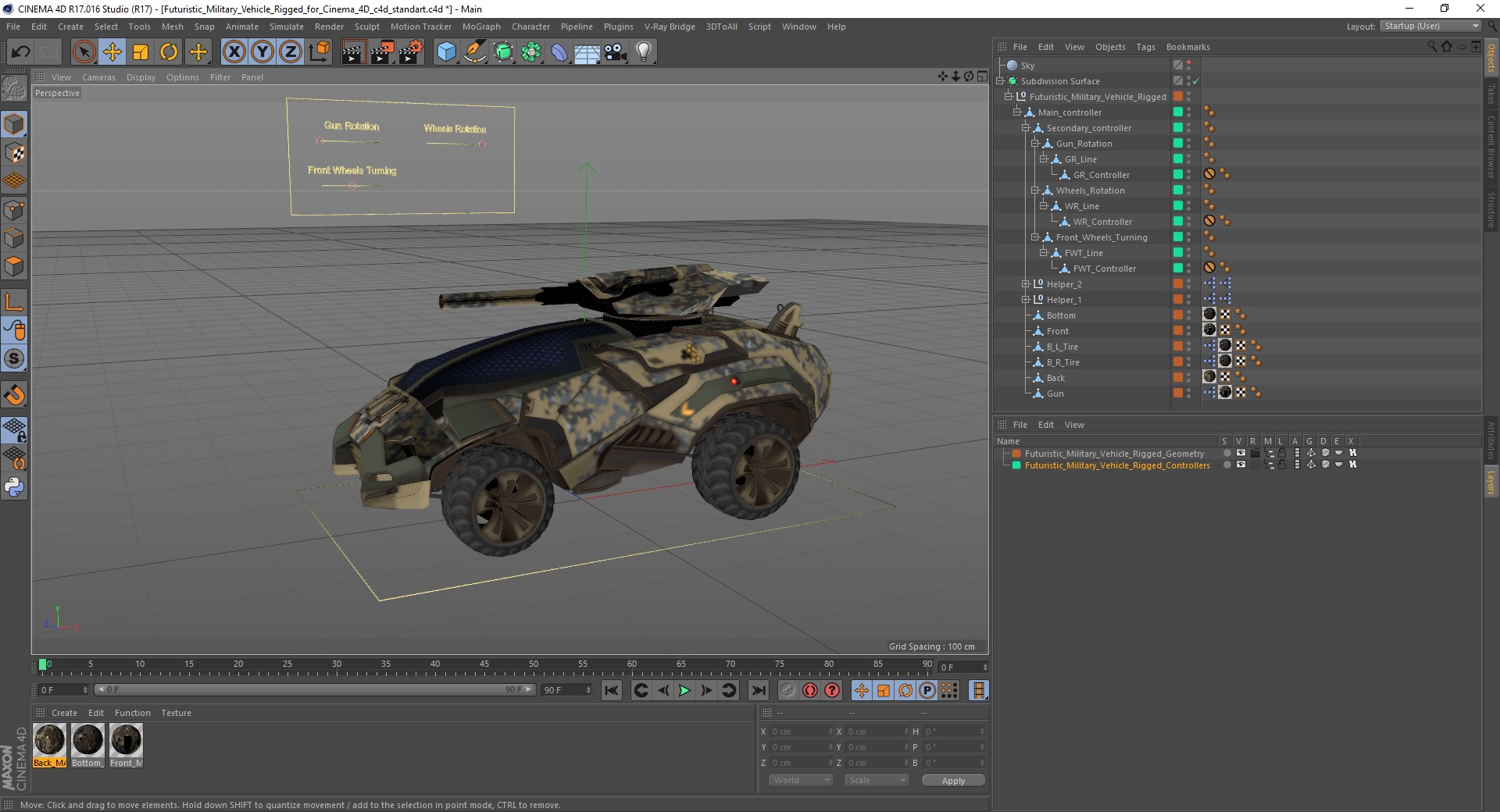Collapse Subdivision Surface tree node
The height and width of the screenshot is (812, 1500).
tap(1000, 81)
